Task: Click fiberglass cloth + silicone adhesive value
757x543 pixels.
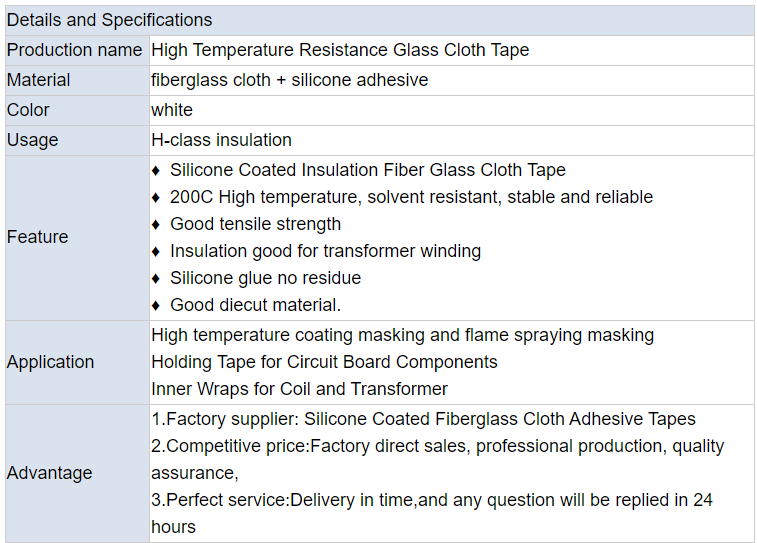Action: pyautogui.click(x=290, y=80)
